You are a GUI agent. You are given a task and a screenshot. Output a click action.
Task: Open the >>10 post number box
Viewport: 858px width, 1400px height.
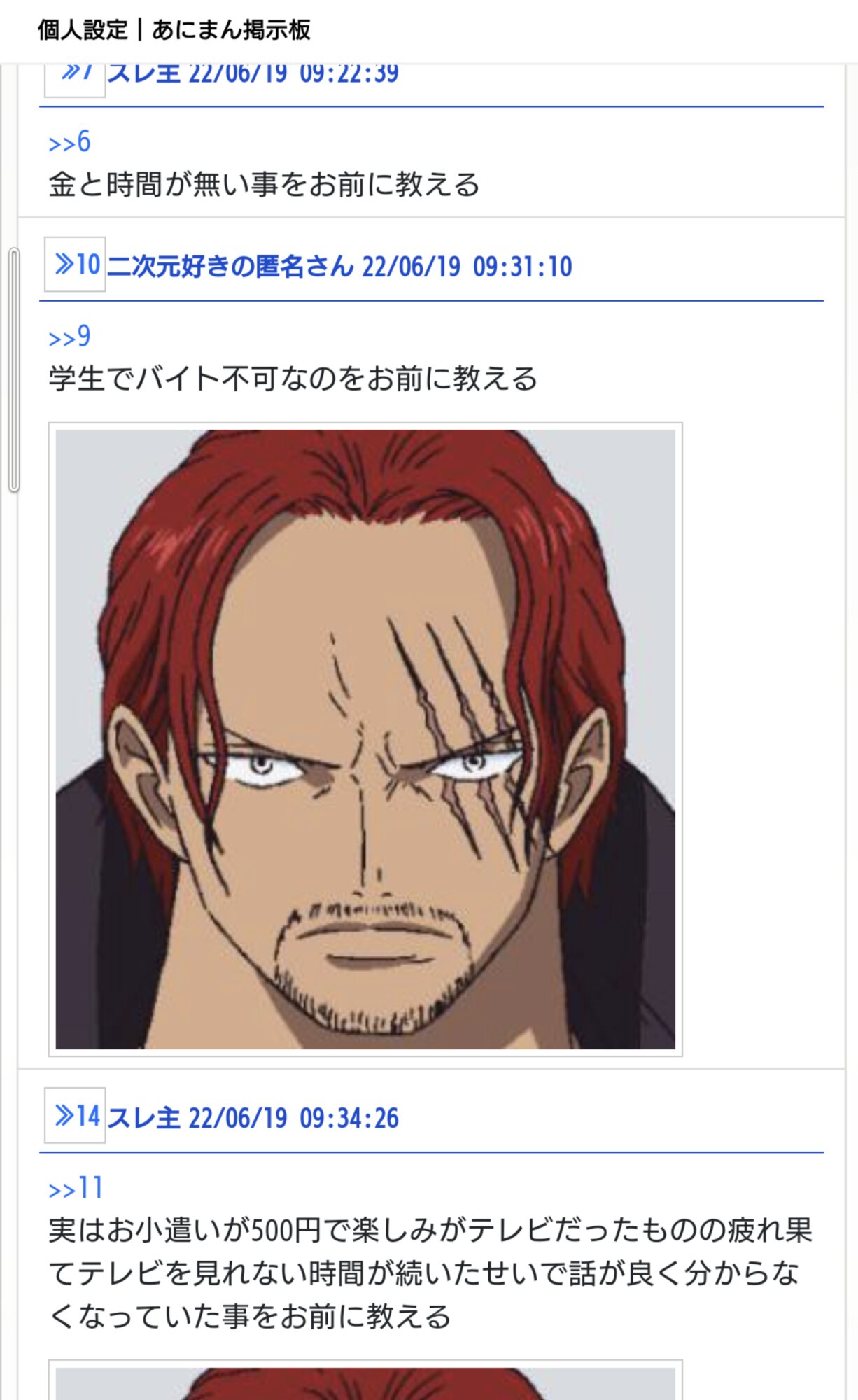[75, 264]
